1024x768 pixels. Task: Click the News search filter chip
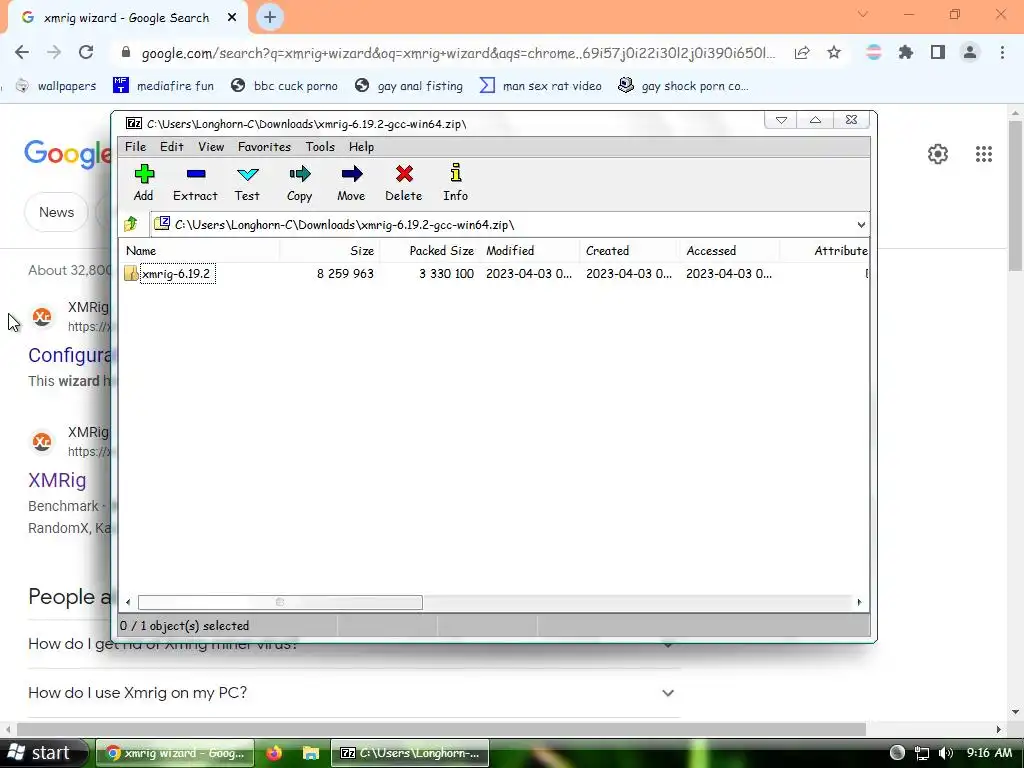click(x=56, y=212)
